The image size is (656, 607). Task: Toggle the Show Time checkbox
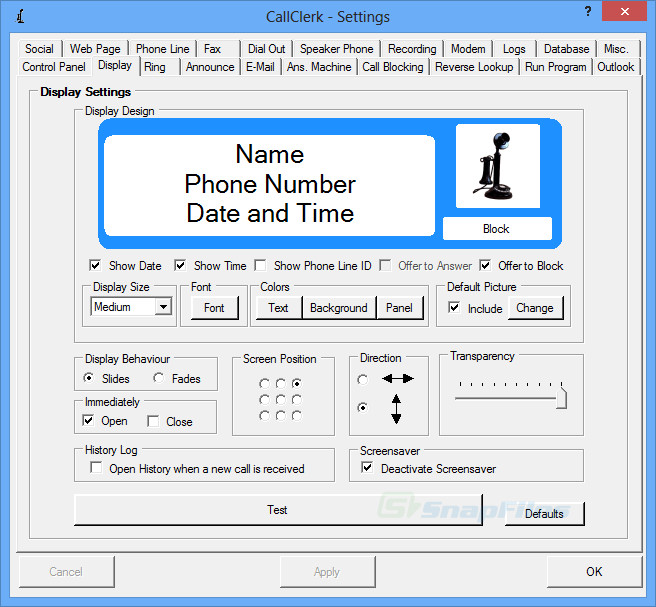pyautogui.click(x=180, y=265)
